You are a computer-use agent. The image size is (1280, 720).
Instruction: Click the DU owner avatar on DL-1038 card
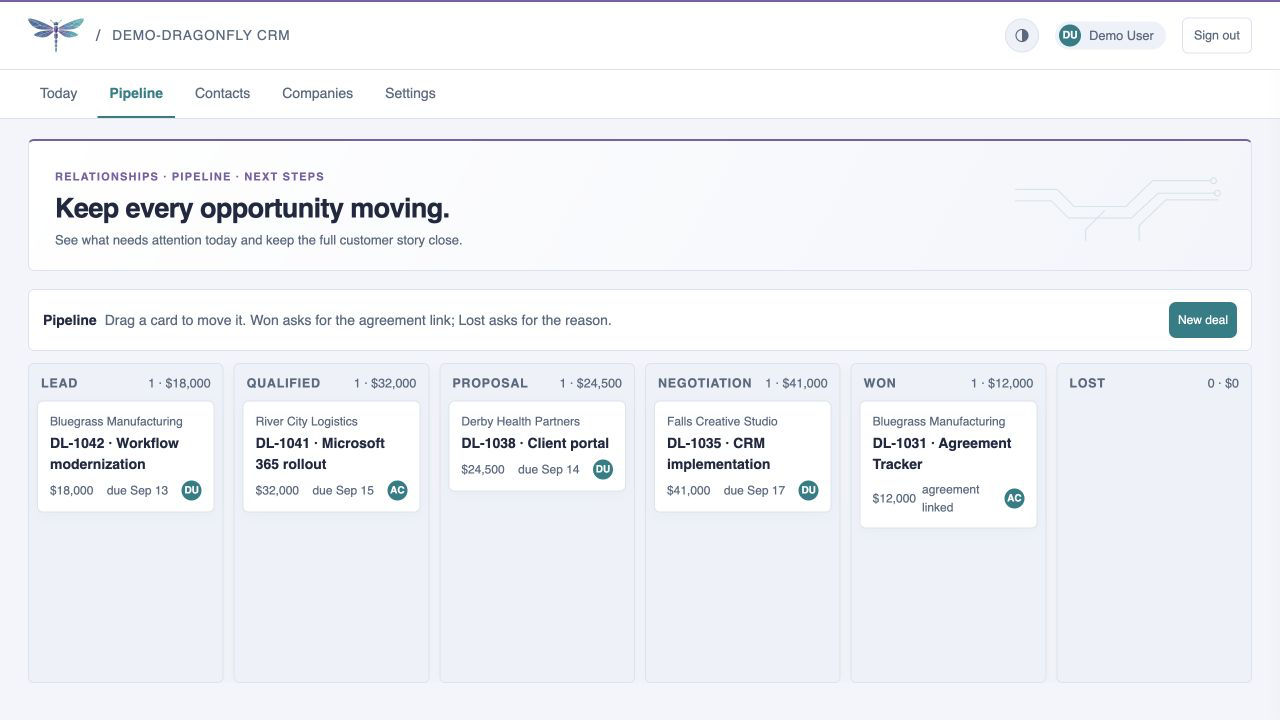(602, 469)
